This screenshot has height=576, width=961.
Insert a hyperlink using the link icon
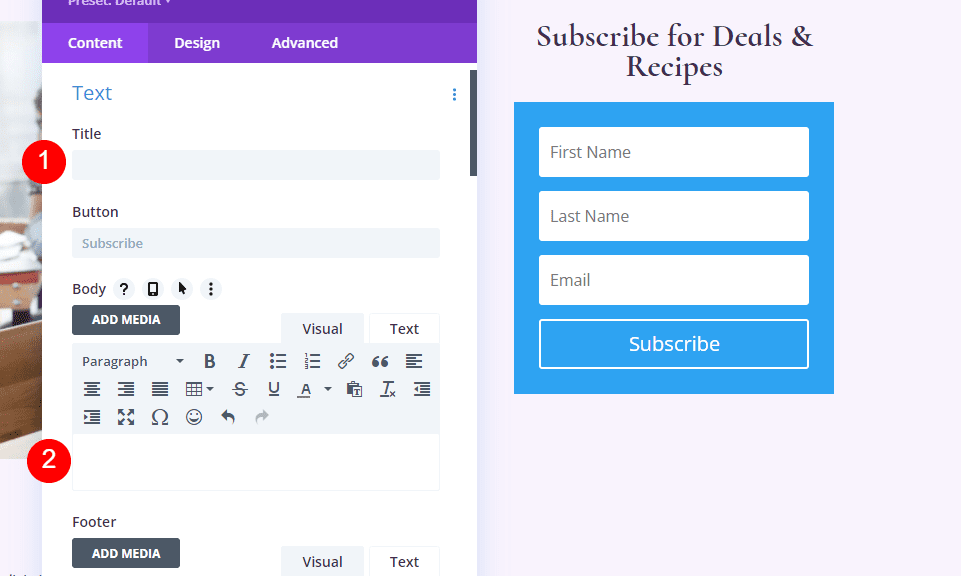(345, 361)
